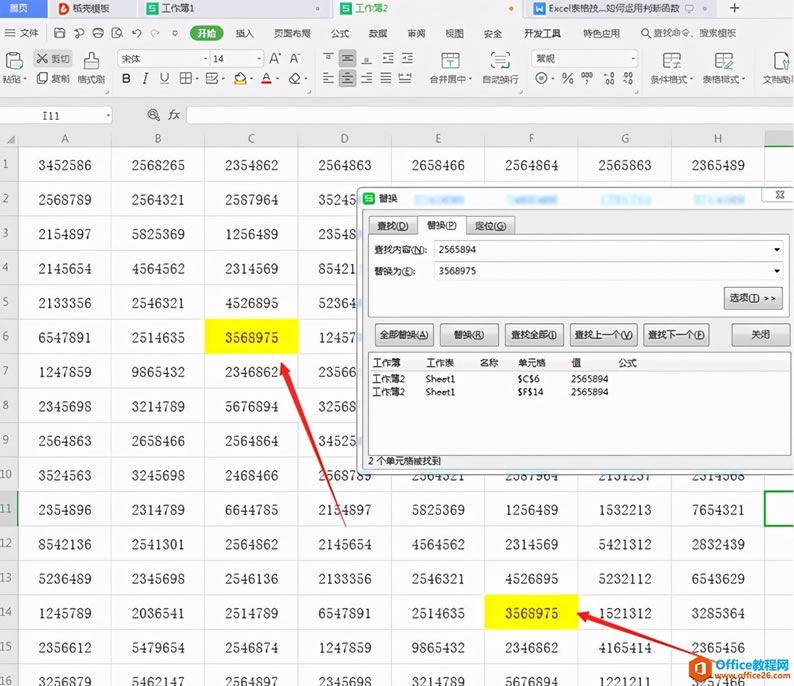Toggle middle vertical alignment

[347, 58]
